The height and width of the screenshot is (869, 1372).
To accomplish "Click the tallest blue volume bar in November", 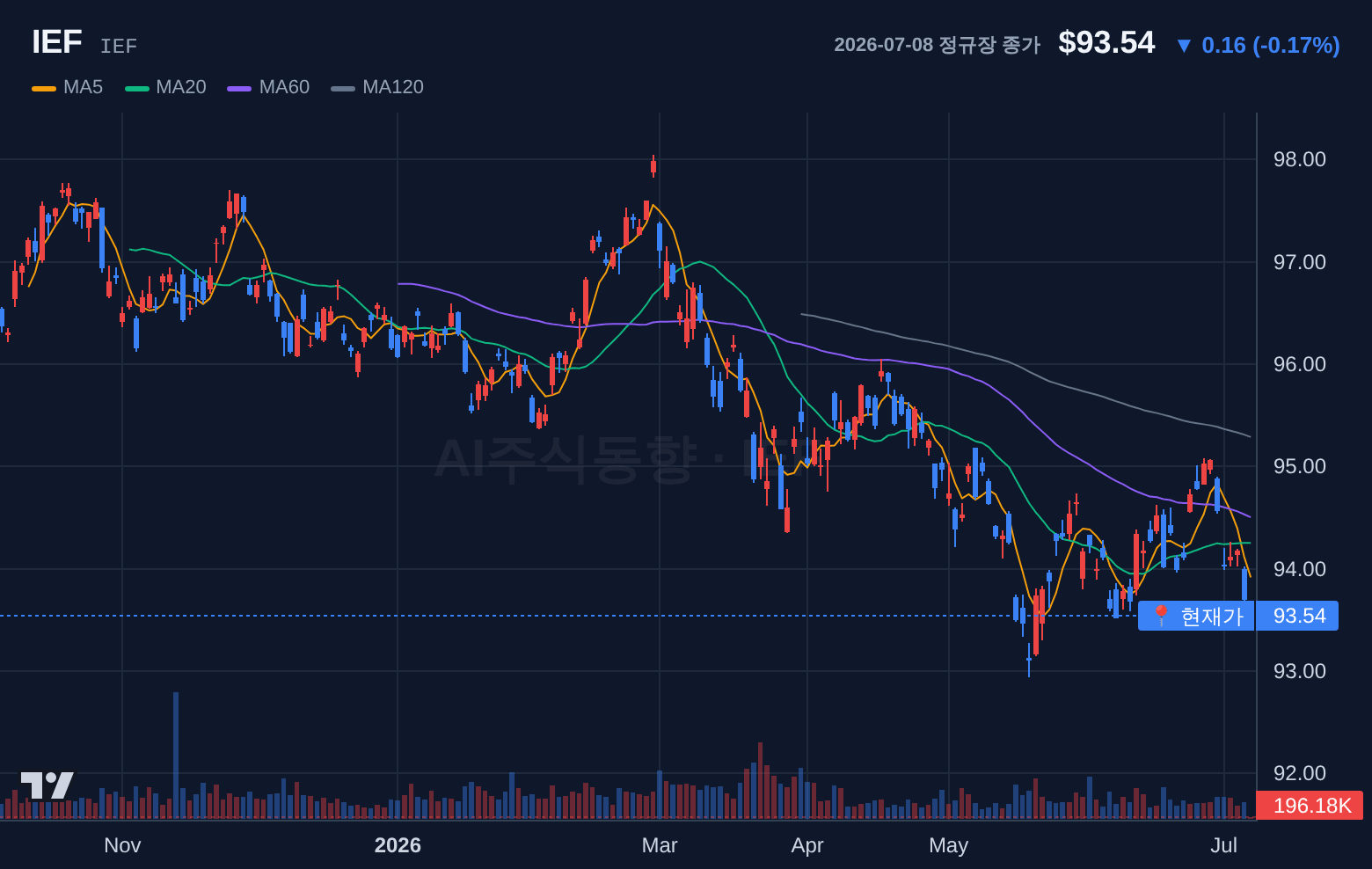I will click(x=176, y=756).
